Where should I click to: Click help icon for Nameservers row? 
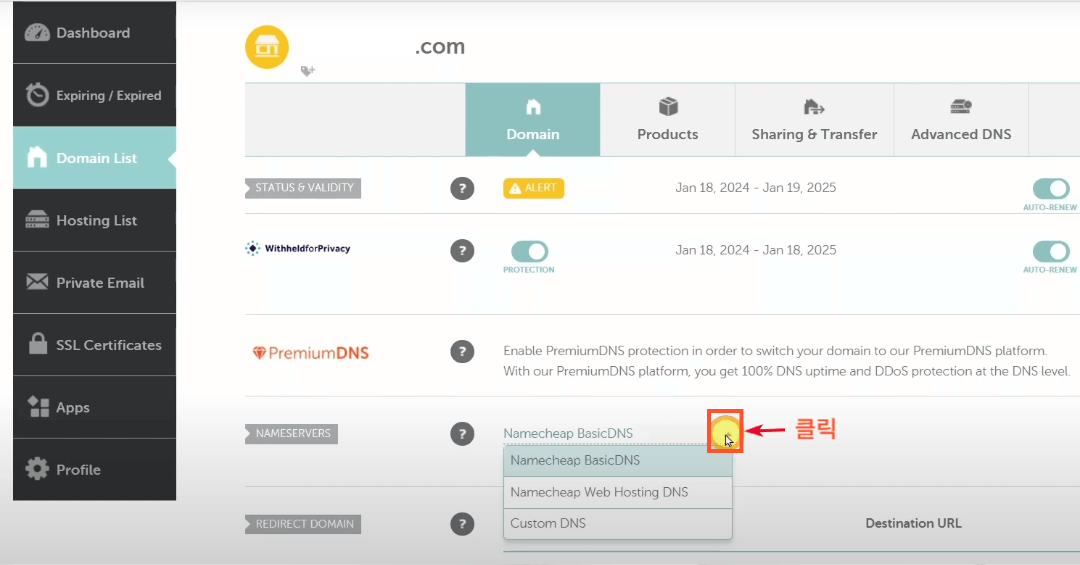462,434
